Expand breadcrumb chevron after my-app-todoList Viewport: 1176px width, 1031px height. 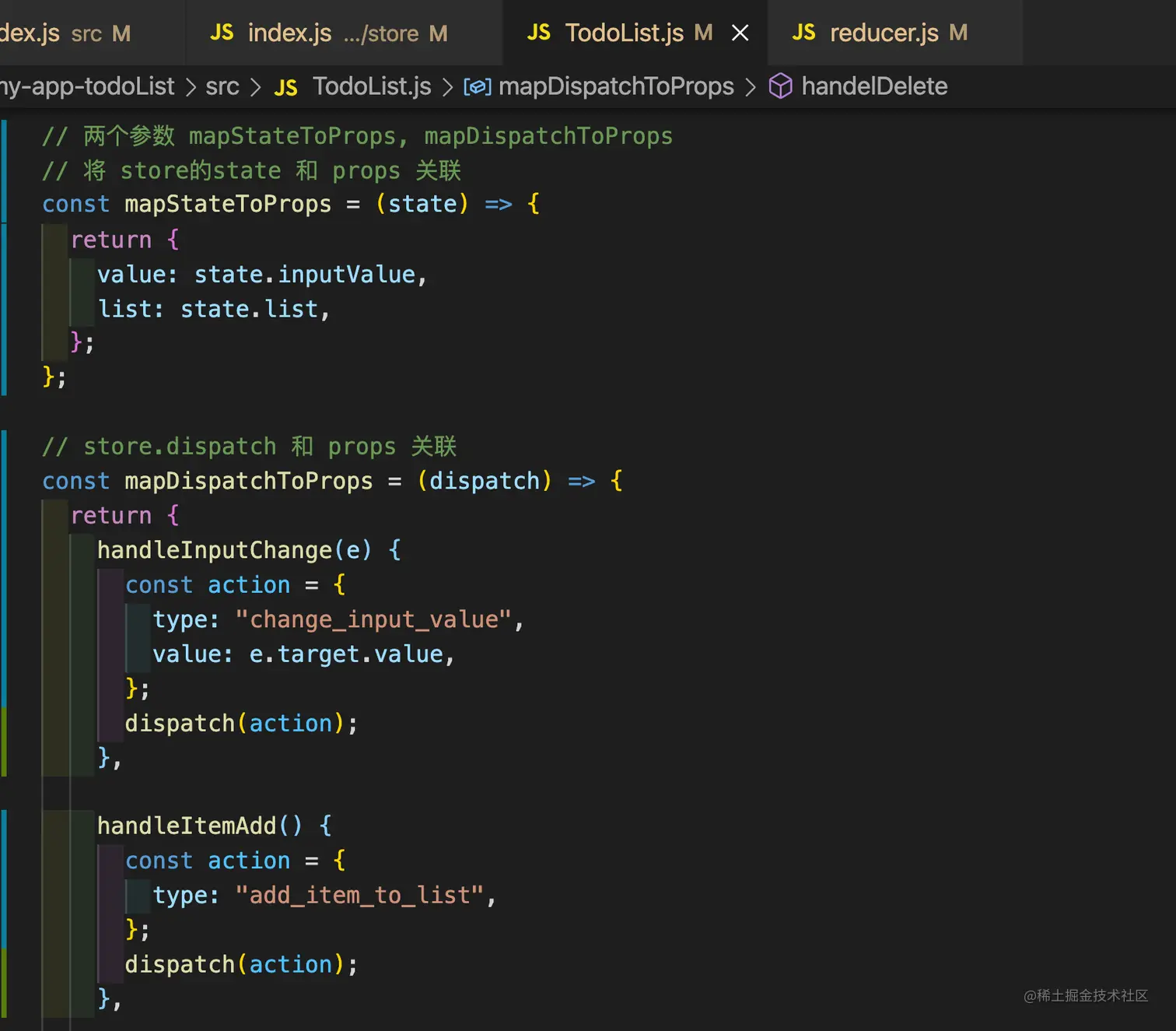click(191, 86)
